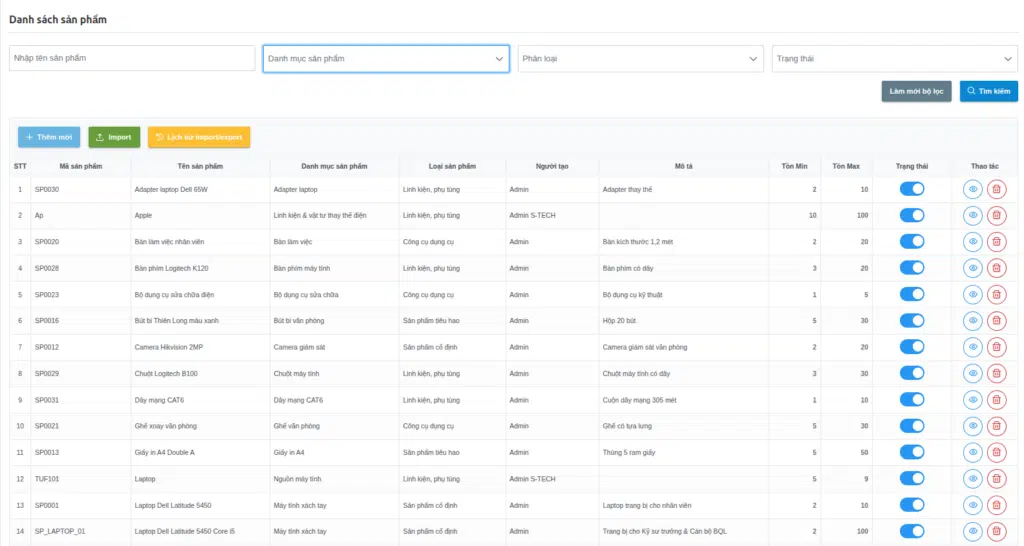1024x546 pixels.
Task: Click Thêm mới to add product
Action: click(49, 137)
